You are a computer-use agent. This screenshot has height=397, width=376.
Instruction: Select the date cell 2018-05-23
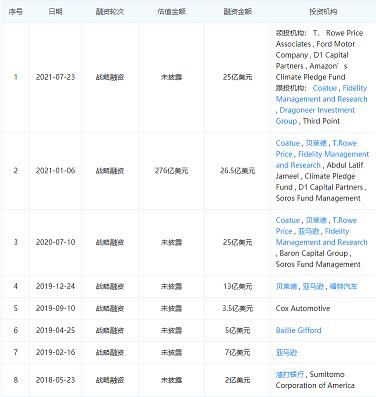click(x=55, y=380)
